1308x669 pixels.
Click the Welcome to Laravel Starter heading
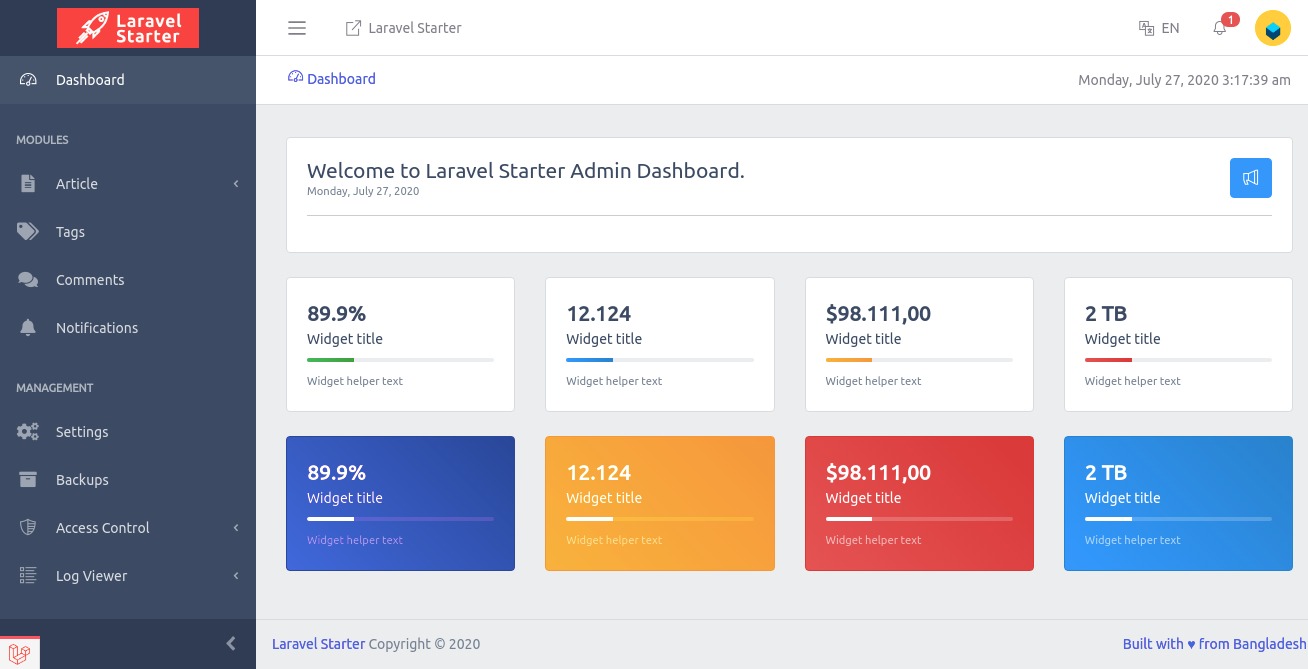[x=526, y=171]
